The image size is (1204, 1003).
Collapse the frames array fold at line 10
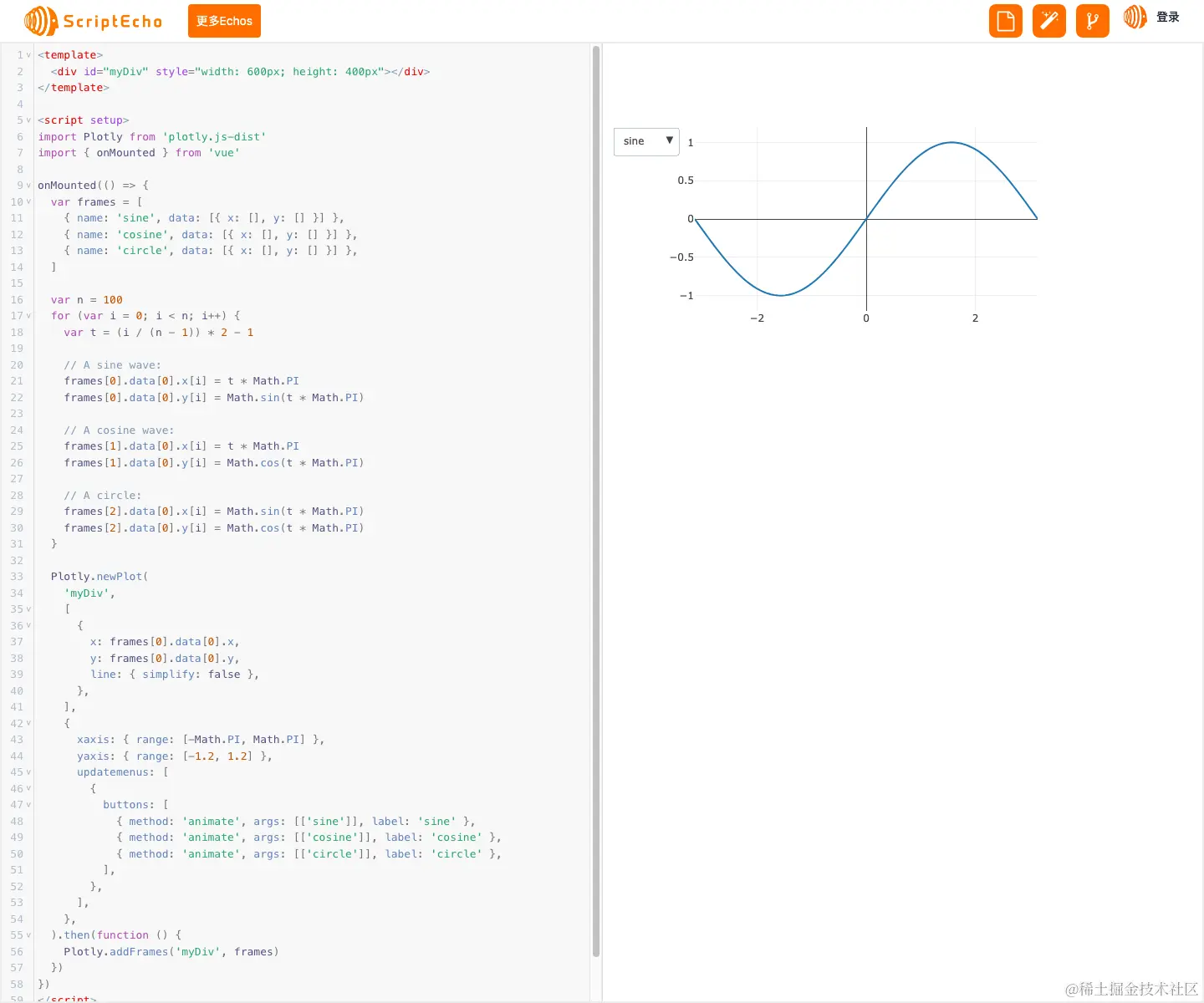tap(28, 202)
